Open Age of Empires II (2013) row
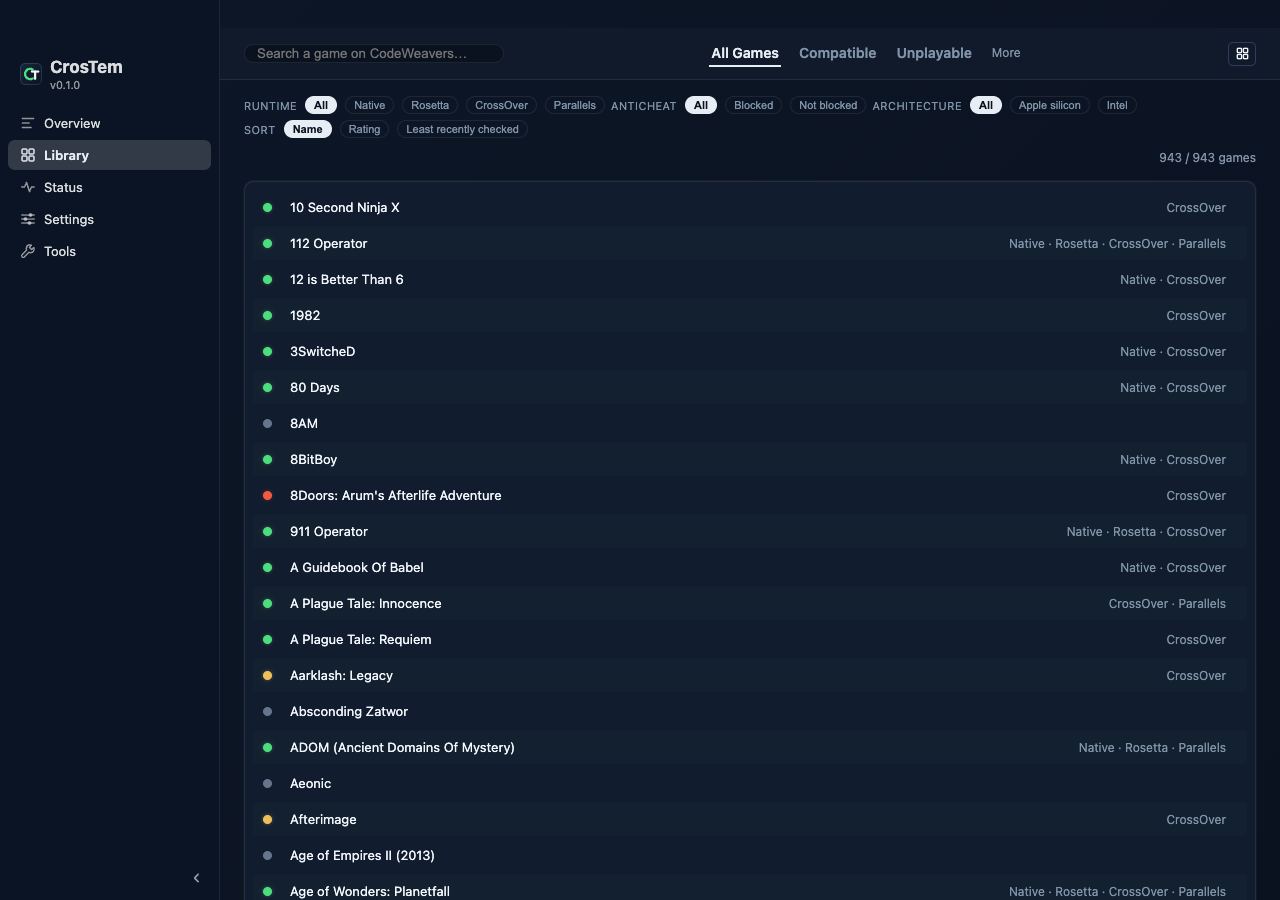The image size is (1280, 900). pos(749,856)
